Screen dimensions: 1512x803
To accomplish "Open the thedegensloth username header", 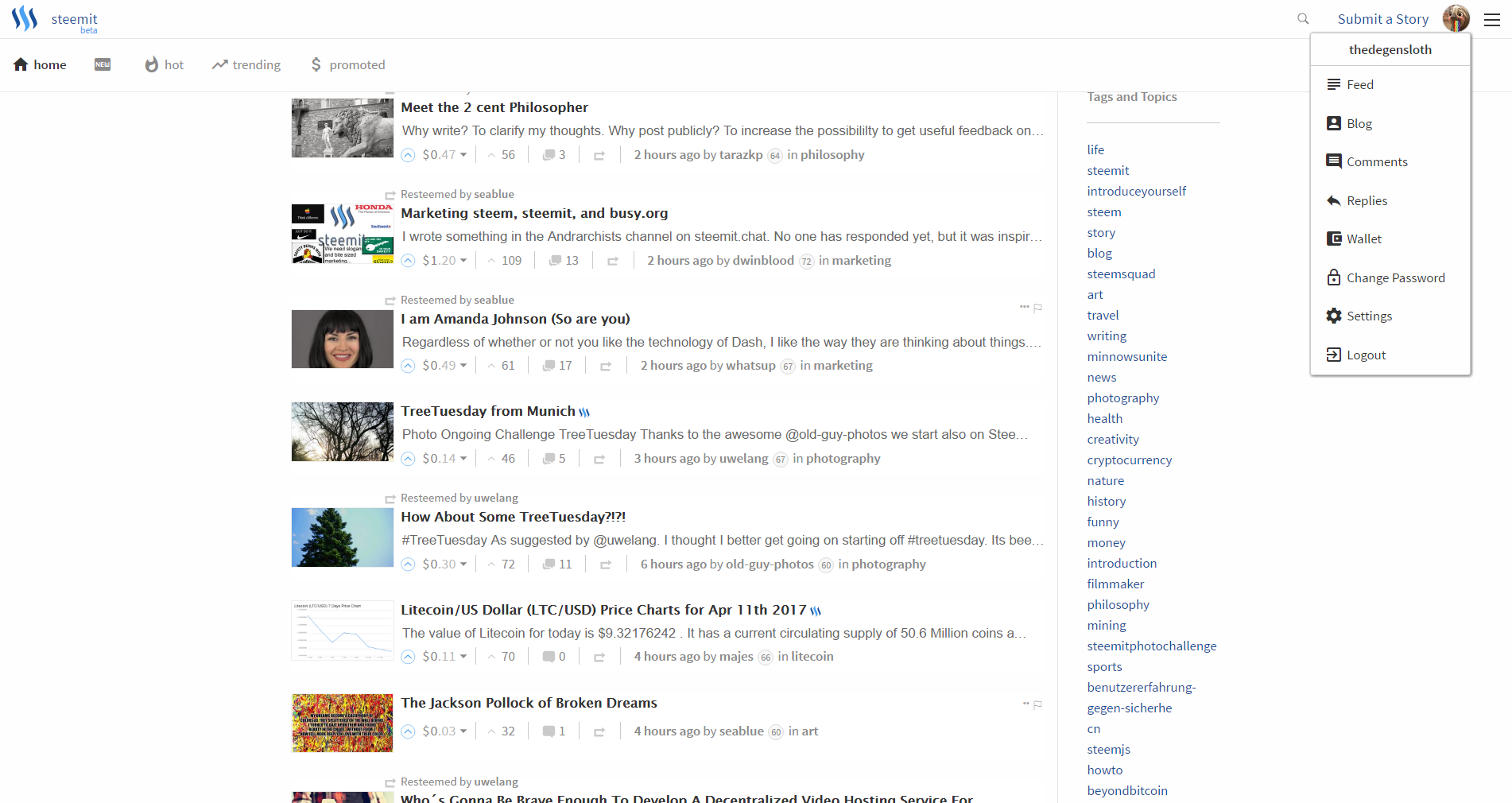I will [x=1390, y=50].
